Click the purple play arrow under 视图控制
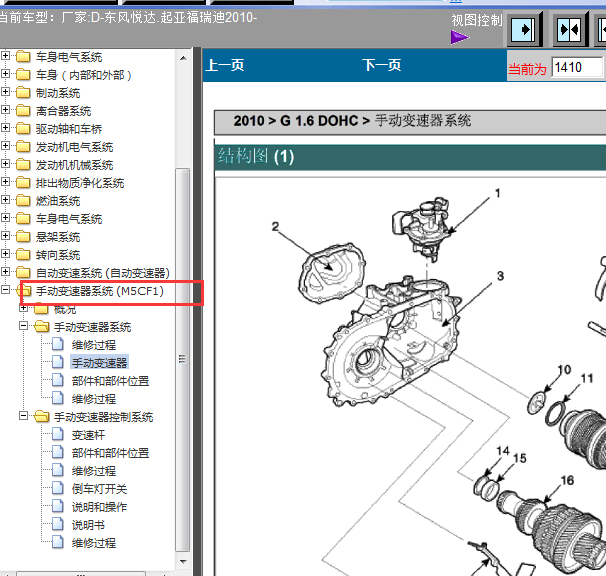The height and width of the screenshot is (576, 606). click(460, 37)
